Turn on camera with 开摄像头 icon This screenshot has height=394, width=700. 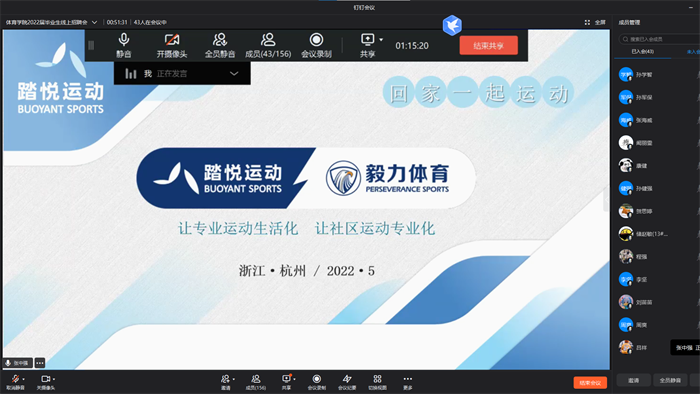coord(172,45)
